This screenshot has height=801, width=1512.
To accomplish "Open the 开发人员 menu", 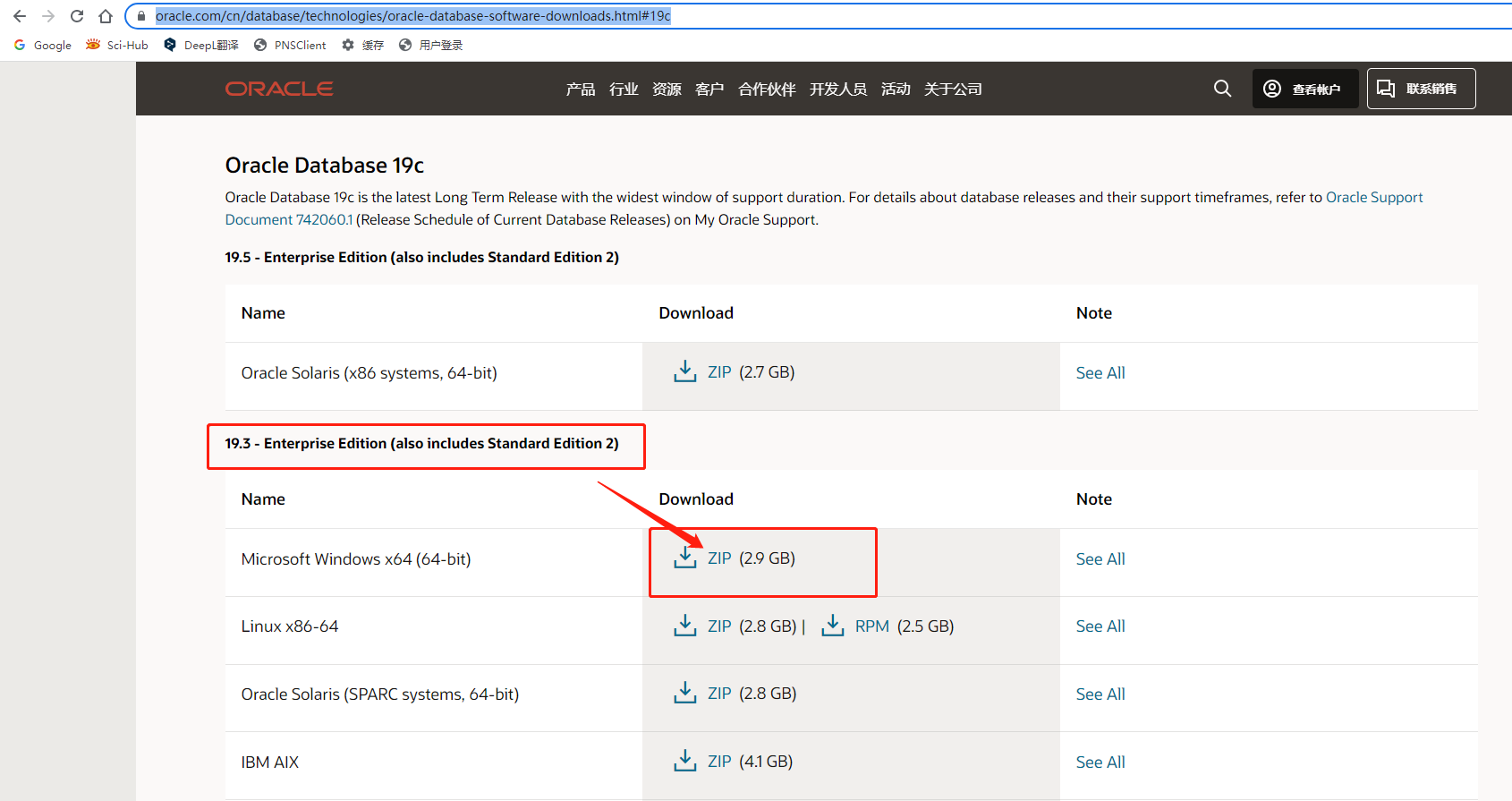I will tap(838, 89).
